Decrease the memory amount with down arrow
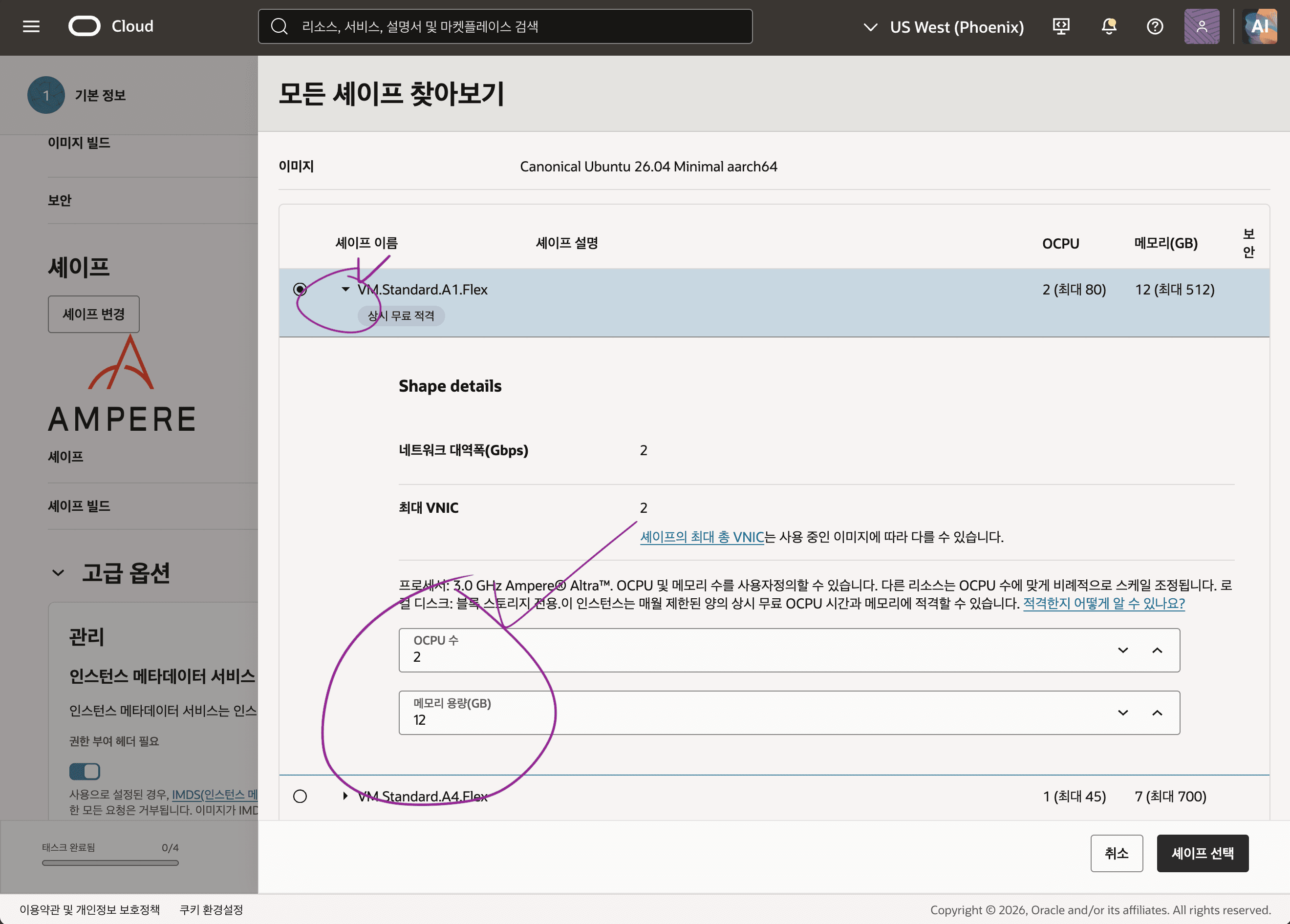The image size is (1290, 924). [1123, 713]
